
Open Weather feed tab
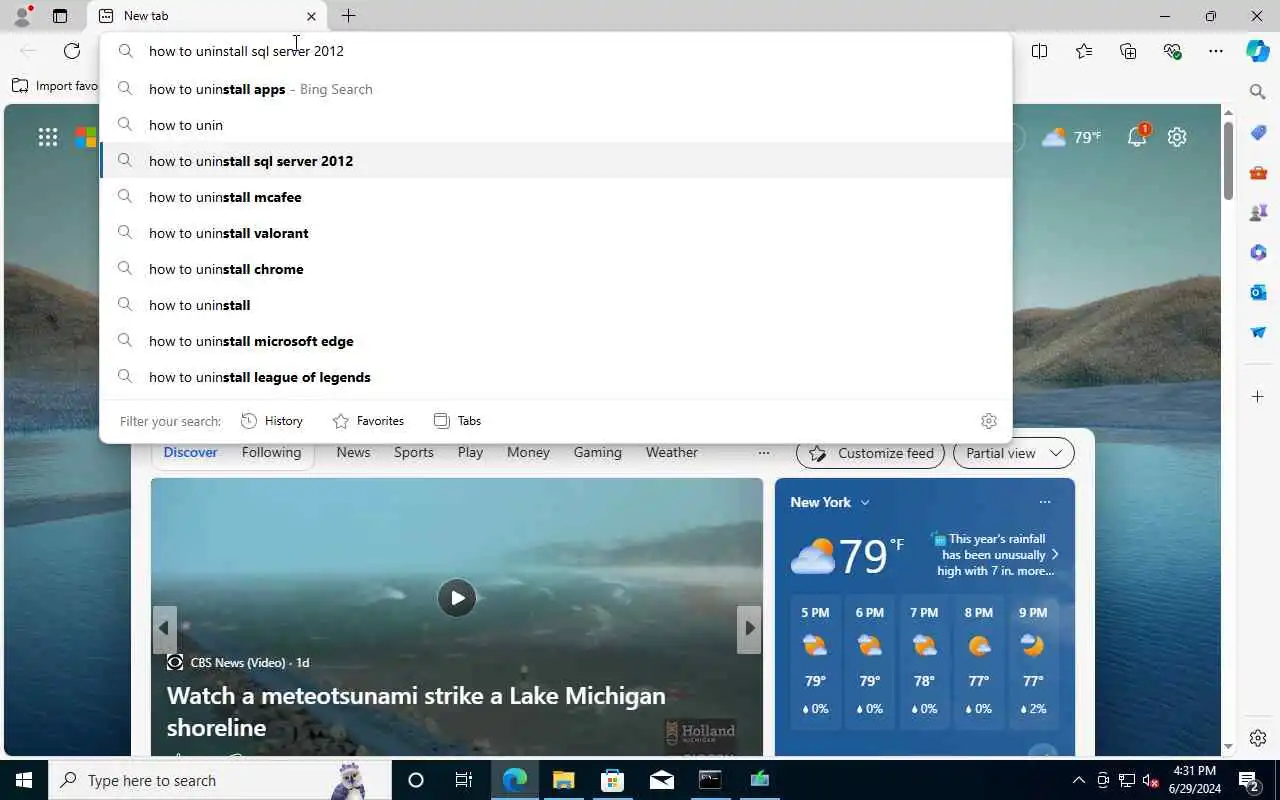click(x=671, y=452)
